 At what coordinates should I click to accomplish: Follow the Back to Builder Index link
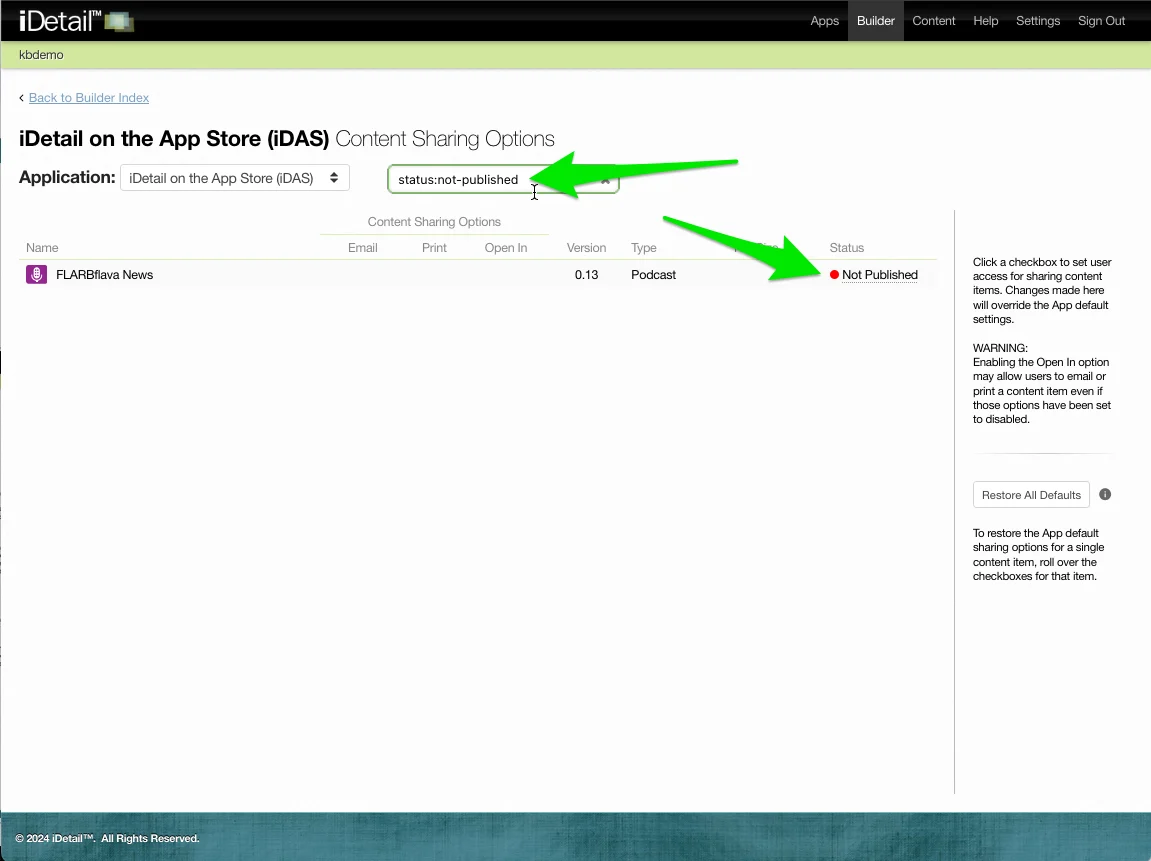[89, 98]
